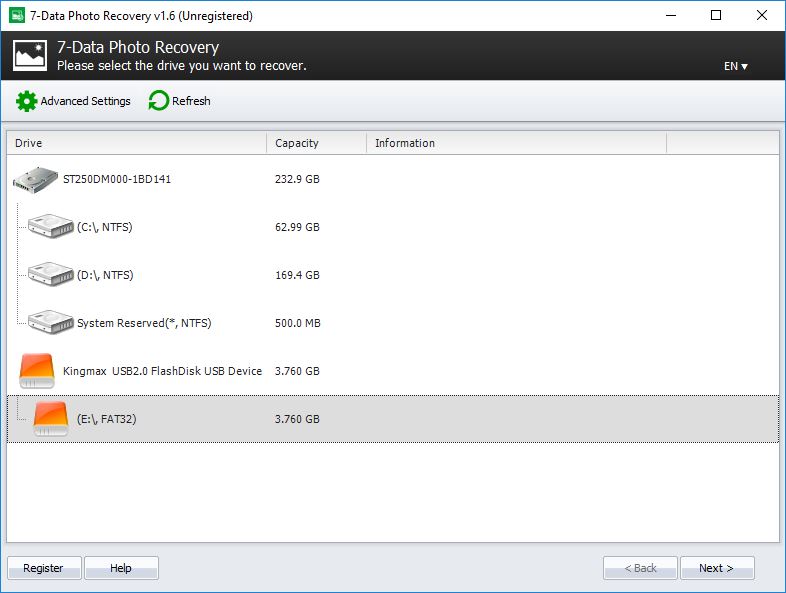Image resolution: width=786 pixels, height=593 pixels.
Task: Select Kingmax USB2.0 FlashDisk USB Device
Action: (393, 371)
